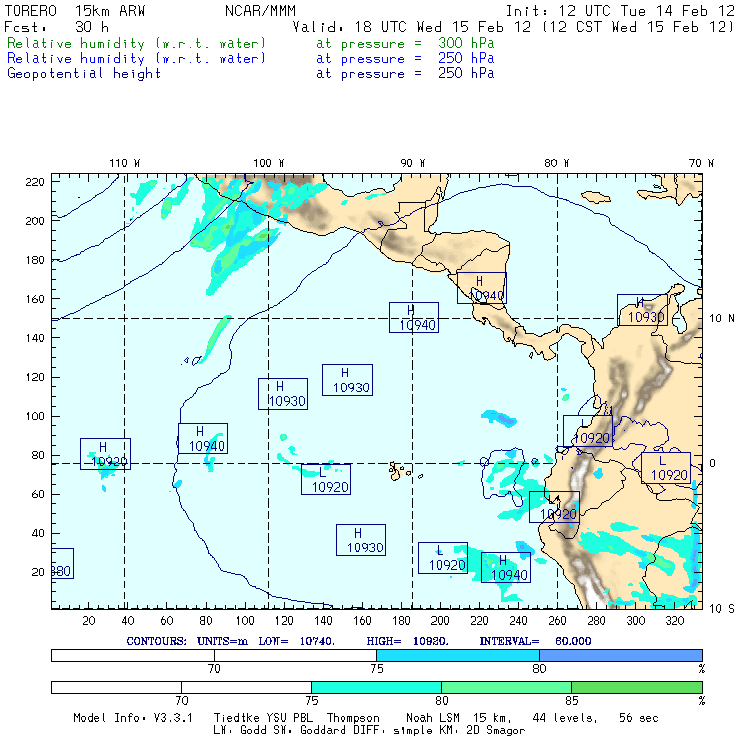Click 'L 10920' box on the equator near 100 W
740x740 pixels.
tap(326, 479)
